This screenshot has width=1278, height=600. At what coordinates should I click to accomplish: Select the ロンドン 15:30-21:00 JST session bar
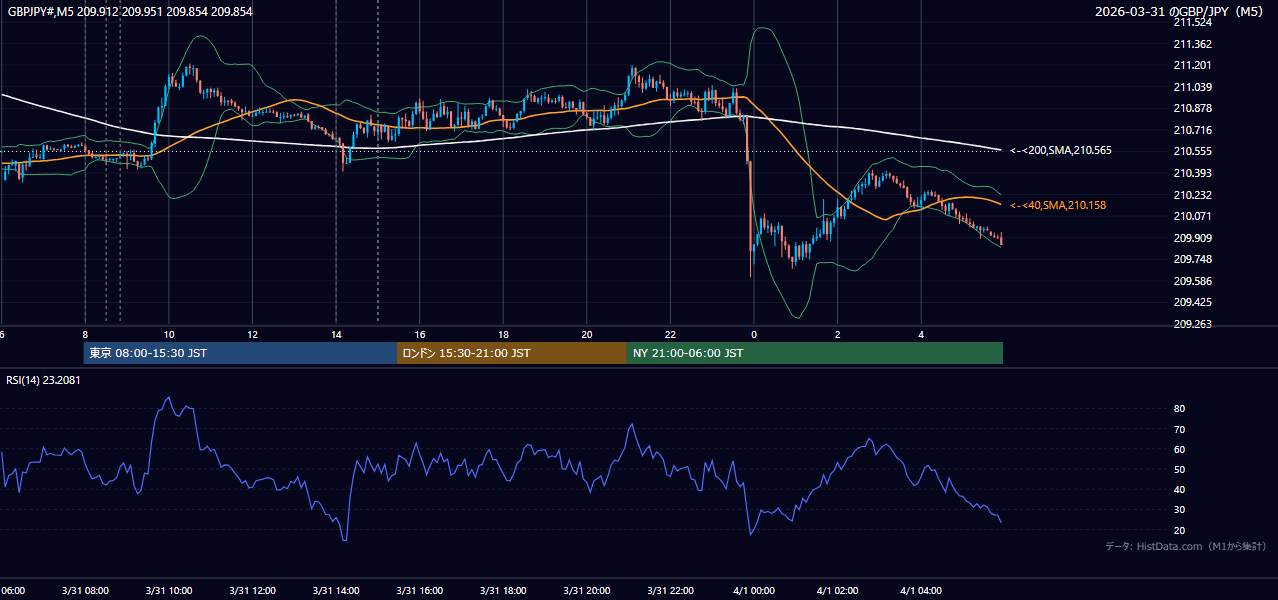click(512, 353)
